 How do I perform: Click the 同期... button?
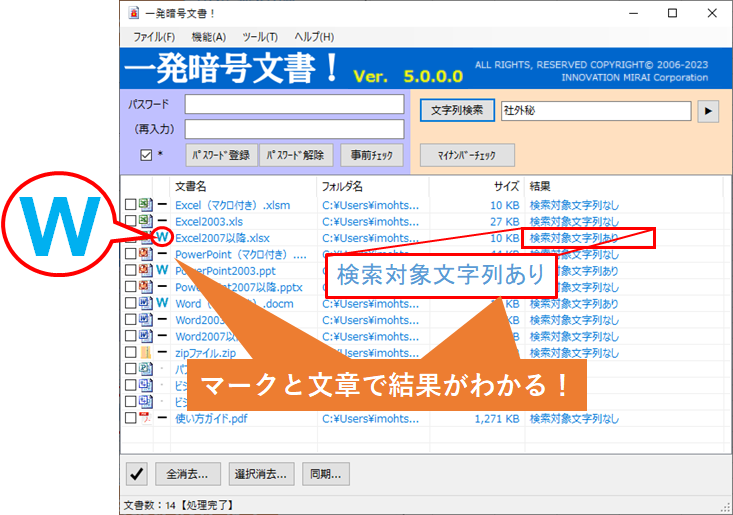326,474
